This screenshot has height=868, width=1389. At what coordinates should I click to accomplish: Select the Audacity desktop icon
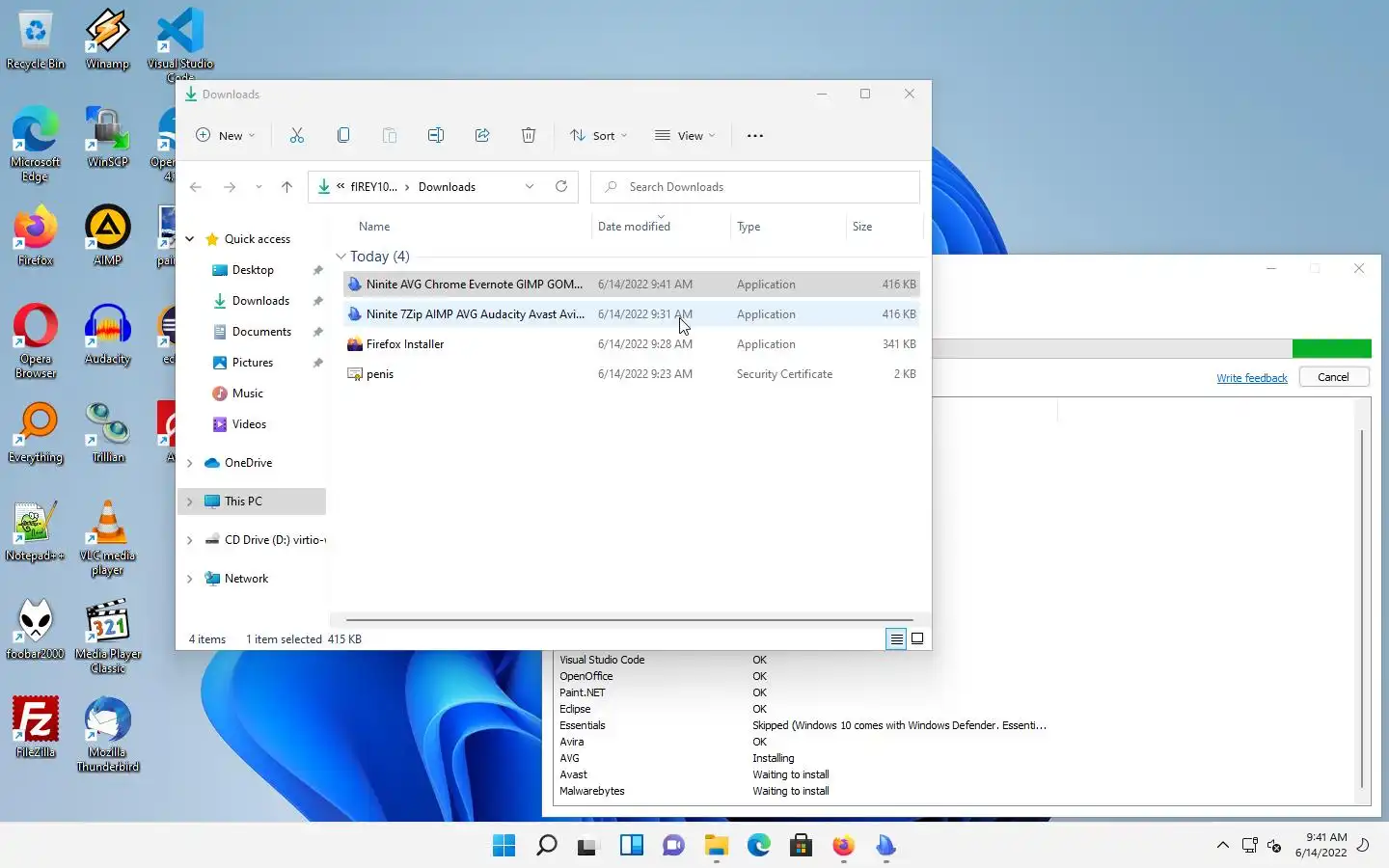pos(107,335)
